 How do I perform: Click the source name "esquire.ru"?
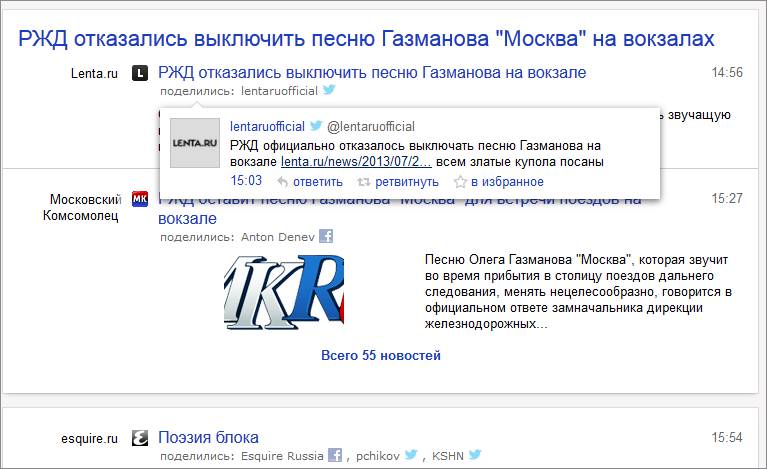point(90,439)
